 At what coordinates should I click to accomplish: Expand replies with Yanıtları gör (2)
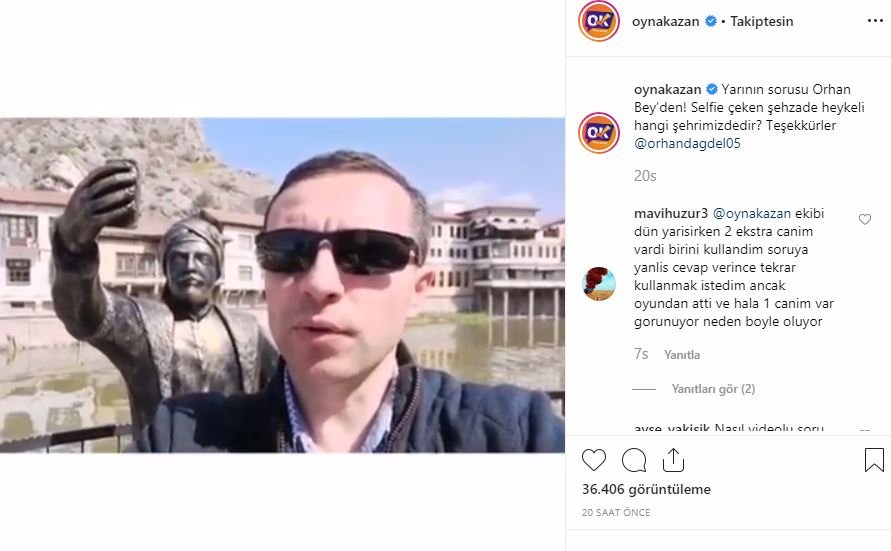pyautogui.click(x=713, y=389)
